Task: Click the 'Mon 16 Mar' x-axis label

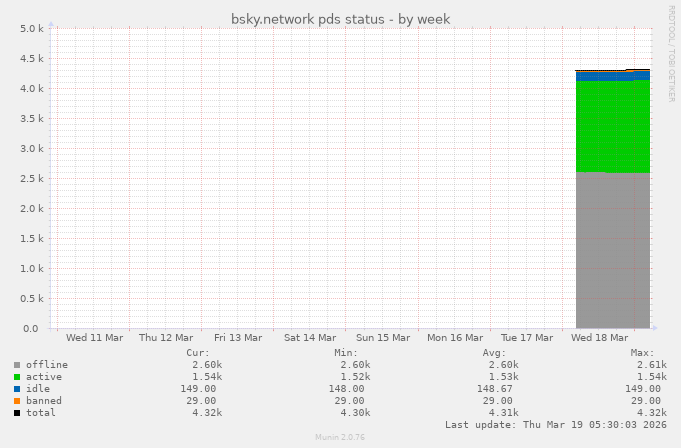Action: click(x=455, y=338)
